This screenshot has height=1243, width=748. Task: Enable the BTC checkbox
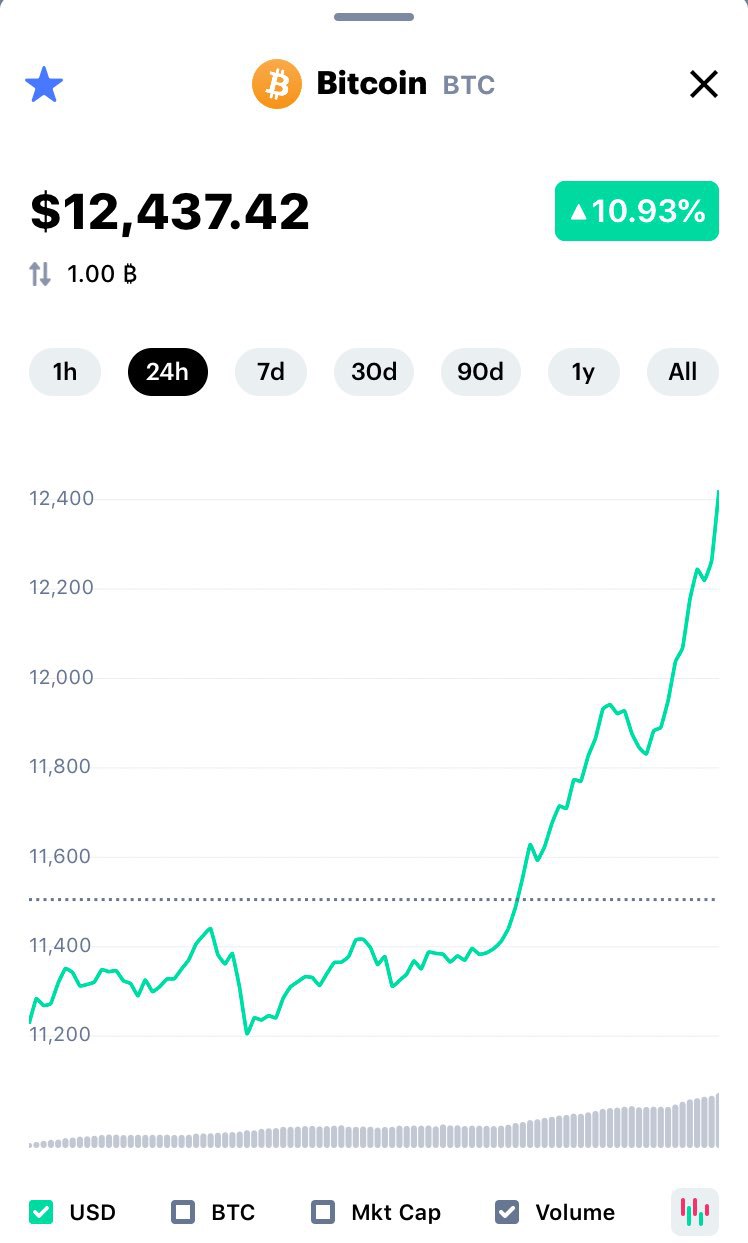coord(183,1212)
